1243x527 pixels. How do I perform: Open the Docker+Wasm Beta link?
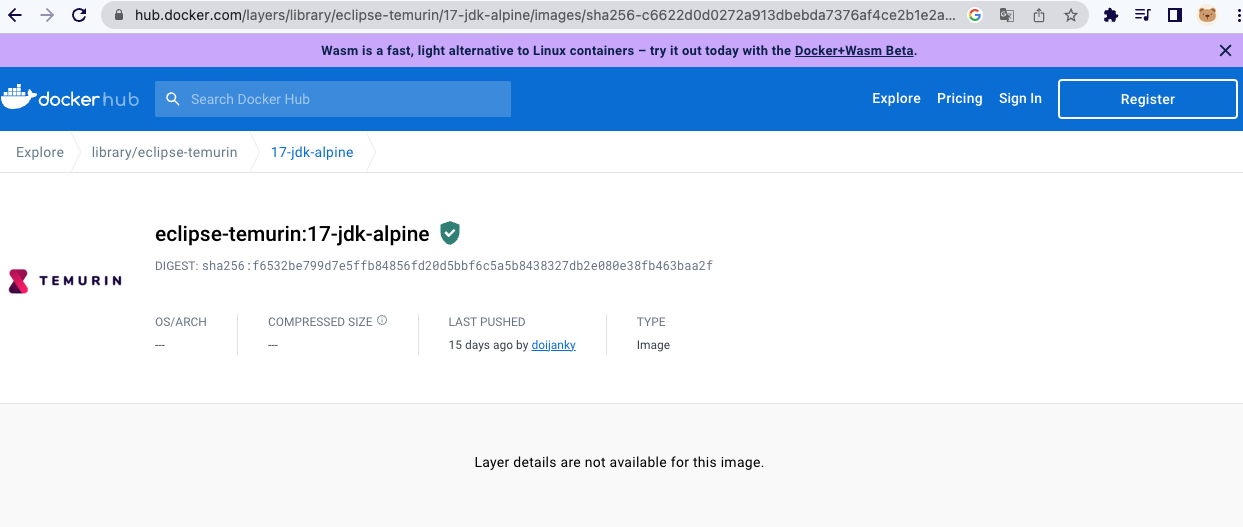click(854, 50)
